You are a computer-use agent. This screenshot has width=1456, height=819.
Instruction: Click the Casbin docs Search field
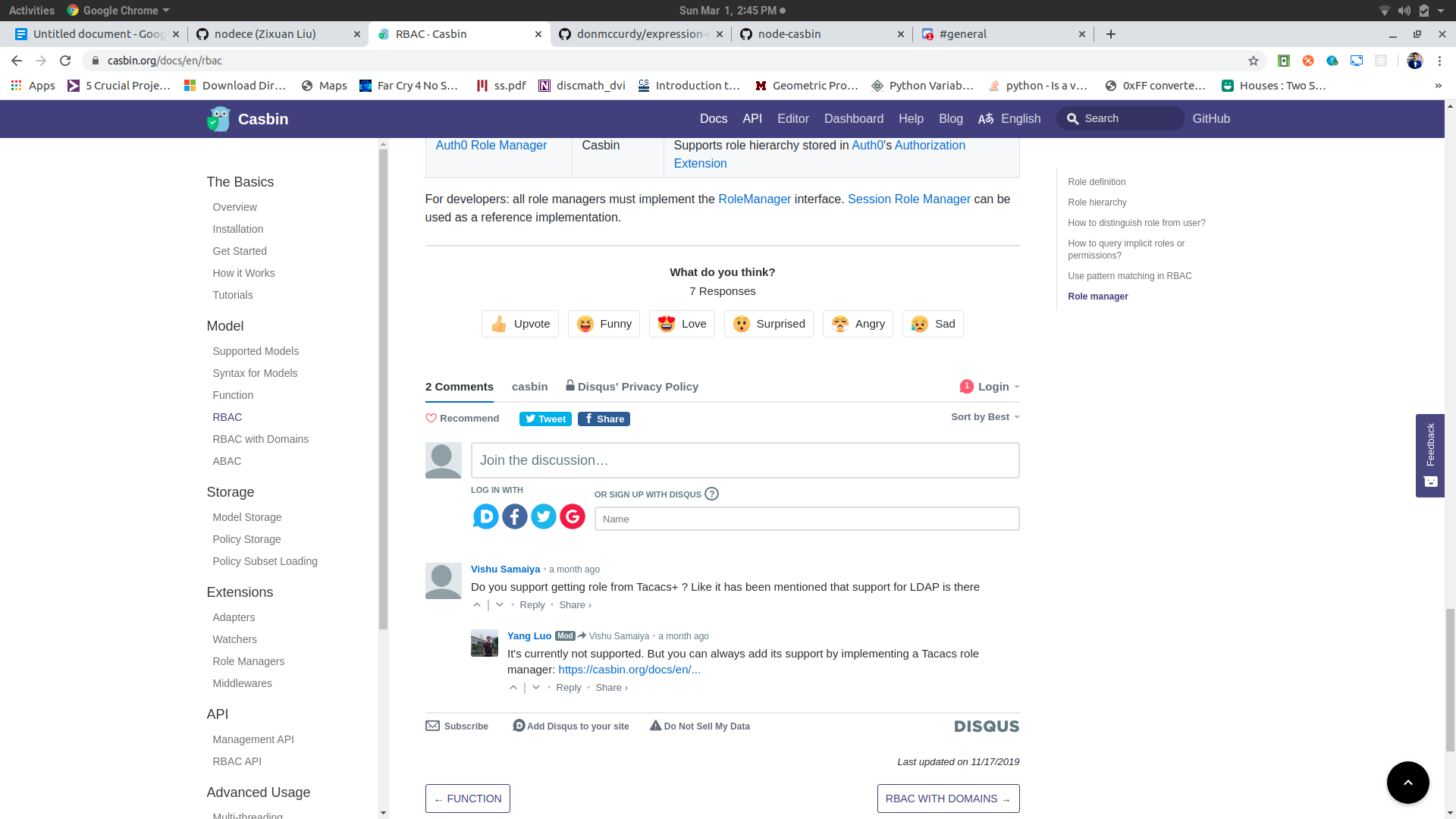pyautogui.click(x=1121, y=118)
